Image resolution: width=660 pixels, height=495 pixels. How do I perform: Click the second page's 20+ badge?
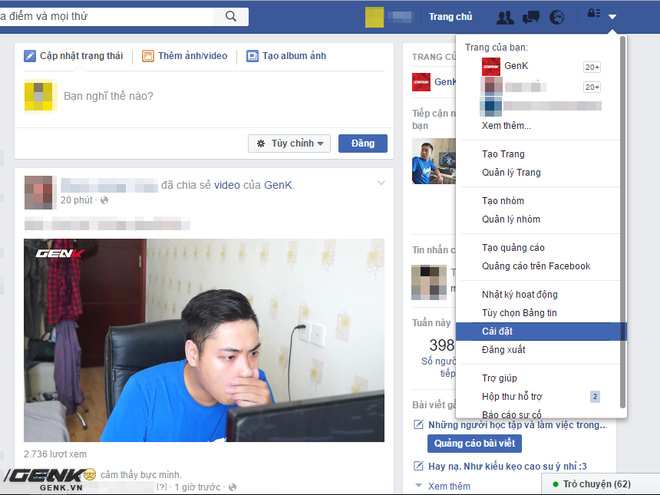tap(592, 87)
